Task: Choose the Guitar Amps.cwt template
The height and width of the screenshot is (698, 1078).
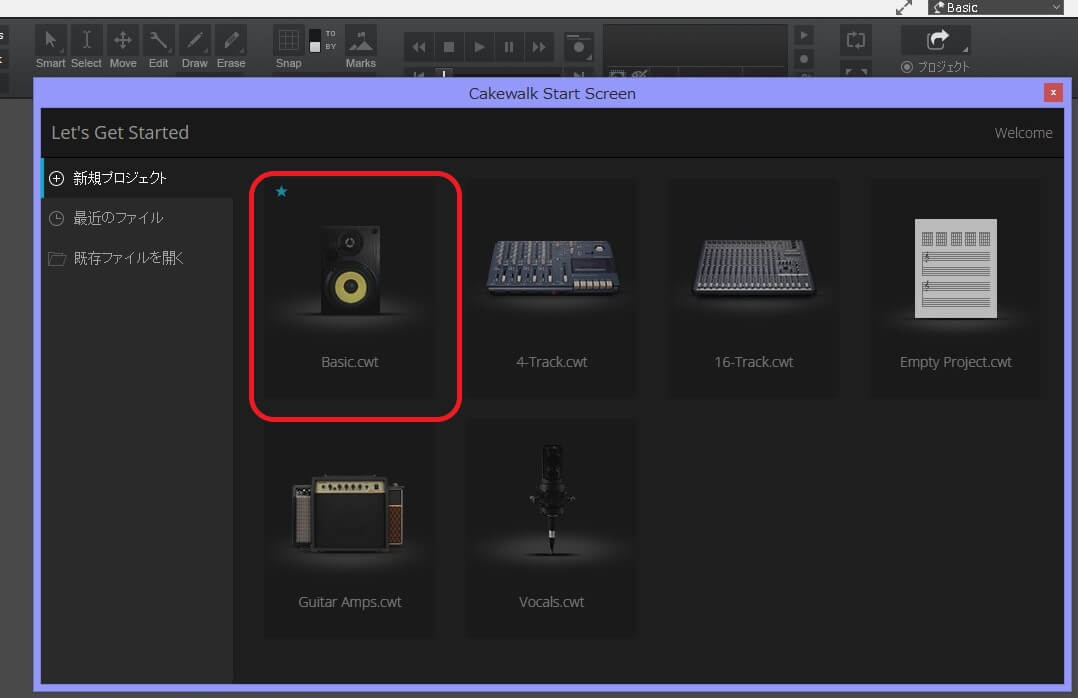Action: [349, 528]
